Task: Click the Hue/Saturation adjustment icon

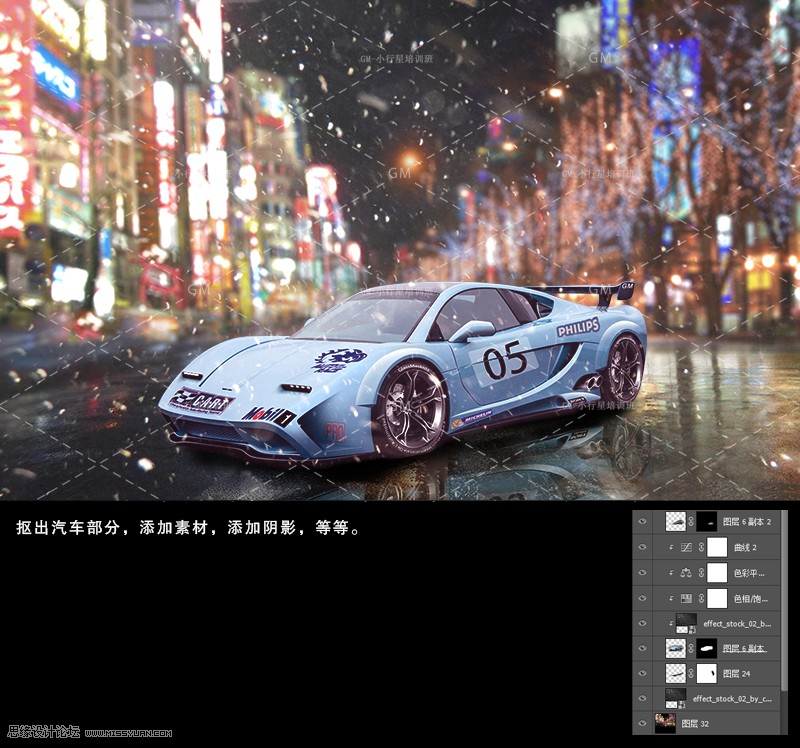Action: click(686, 598)
